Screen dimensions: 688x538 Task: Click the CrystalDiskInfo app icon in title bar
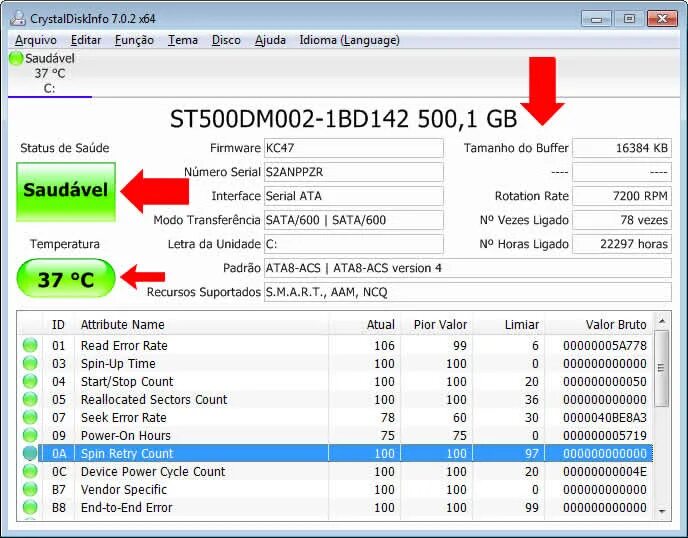[x=18, y=18]
